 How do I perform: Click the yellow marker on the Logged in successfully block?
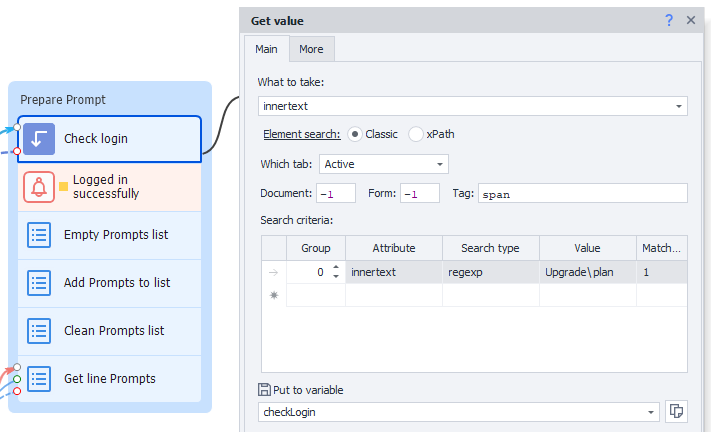64,187
